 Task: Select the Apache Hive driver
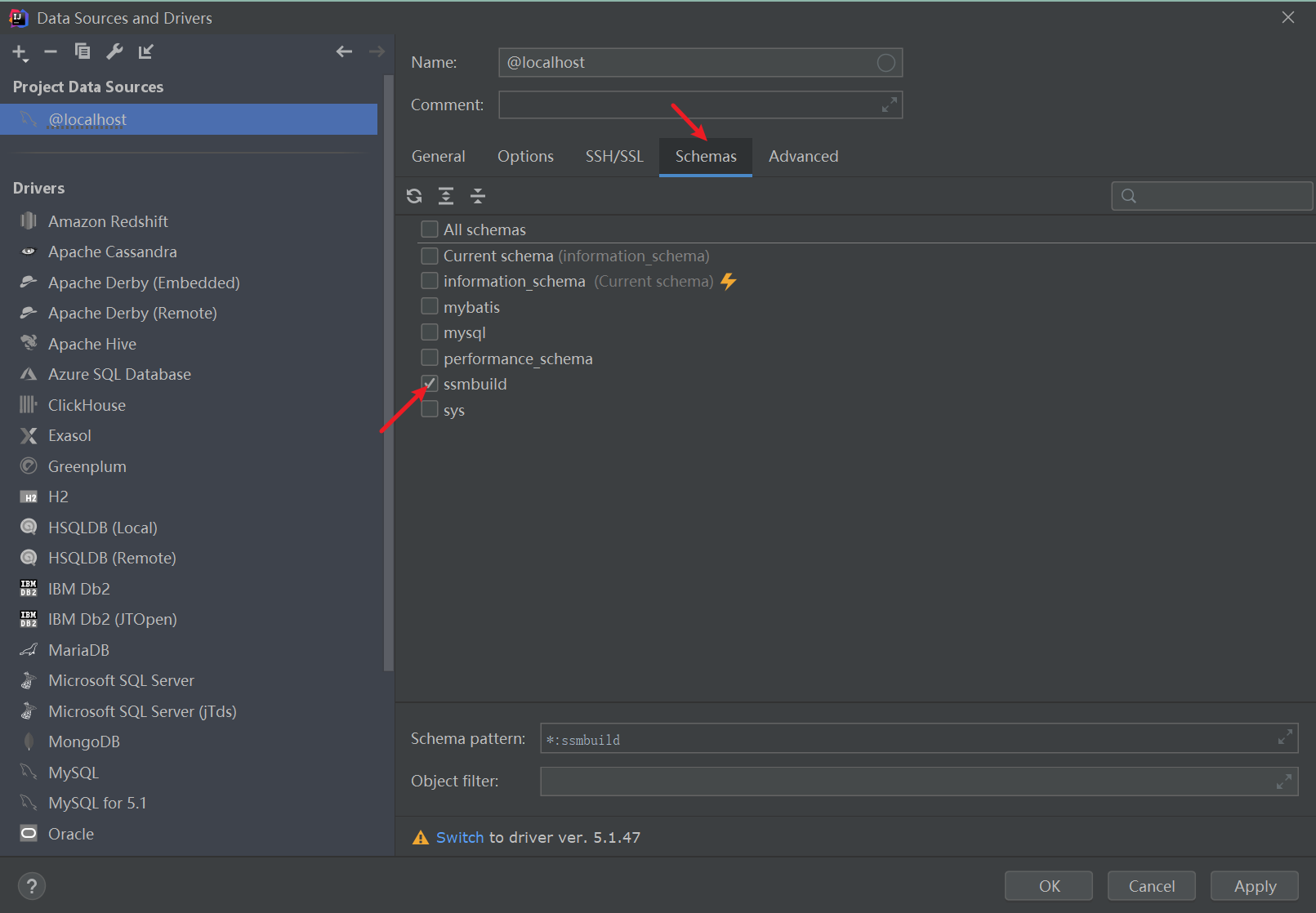coord(189,344)
